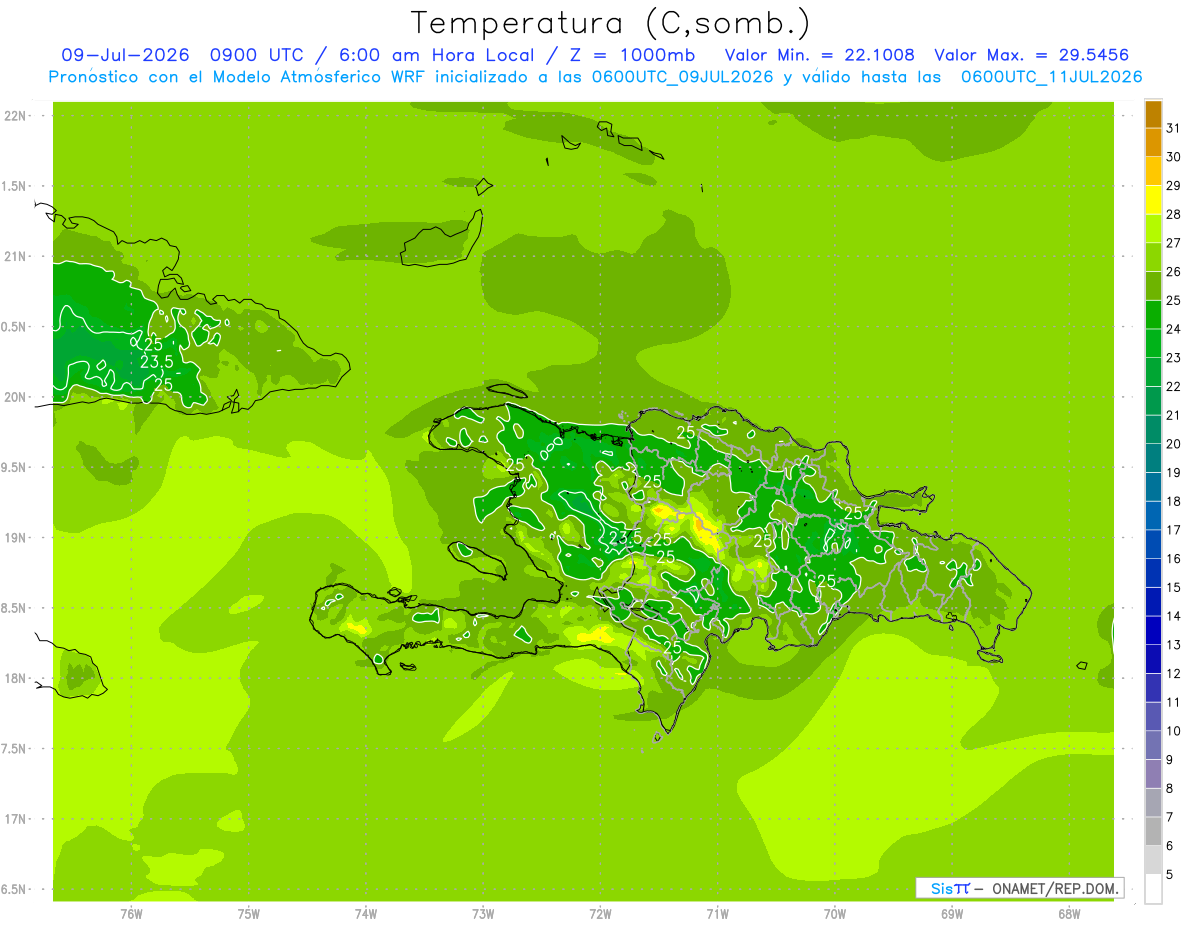Click the purple legend swatch between 8 and 9
The width and height of the screenshot is (1200, 927).
[1153, 774]
